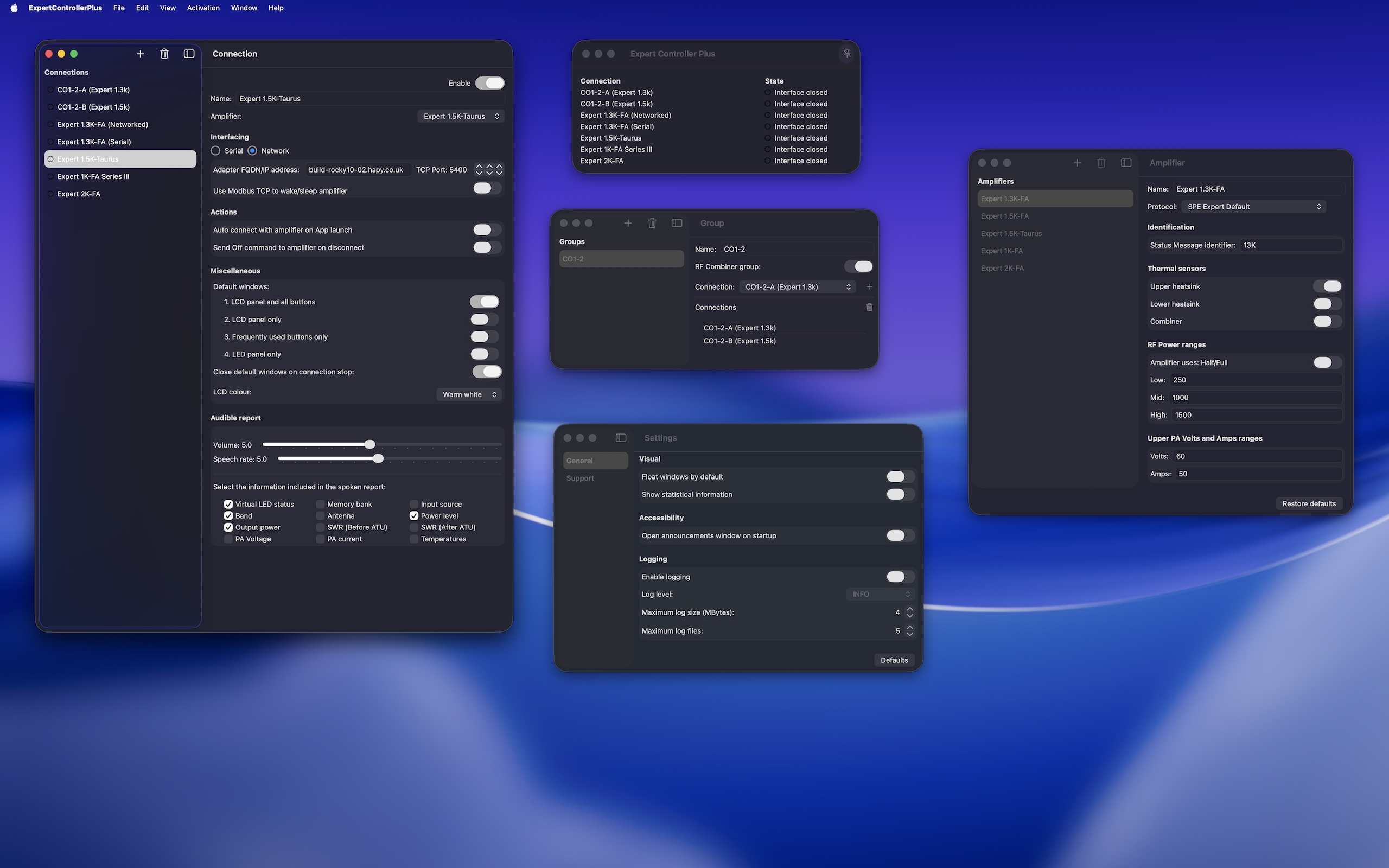Enable Auto connect with amplifier on App launch

coord(486,229)
